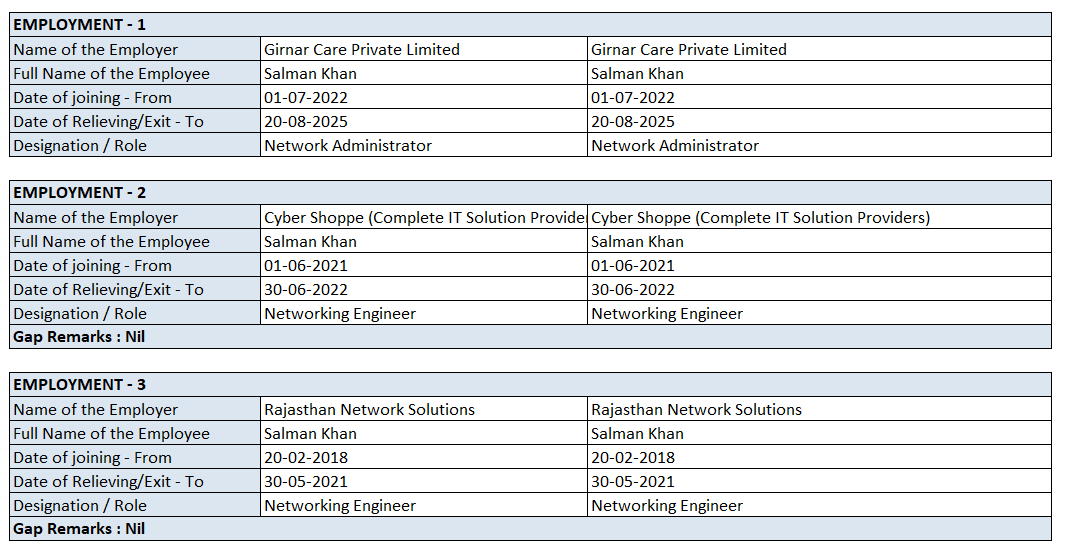Viewport: 1068px width, 551px height.
Task: Click 'Date of joining - From' label in Employment 2
Action: point(92,265)
